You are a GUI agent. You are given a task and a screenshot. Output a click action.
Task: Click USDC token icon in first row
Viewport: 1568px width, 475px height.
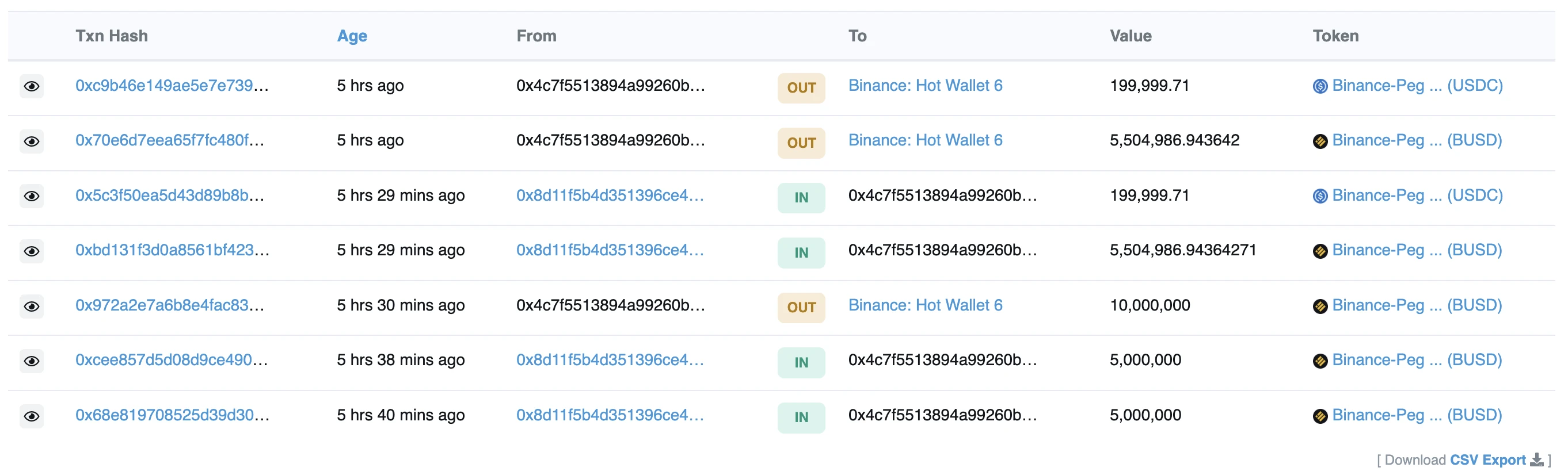click(x=1320, y=86)
